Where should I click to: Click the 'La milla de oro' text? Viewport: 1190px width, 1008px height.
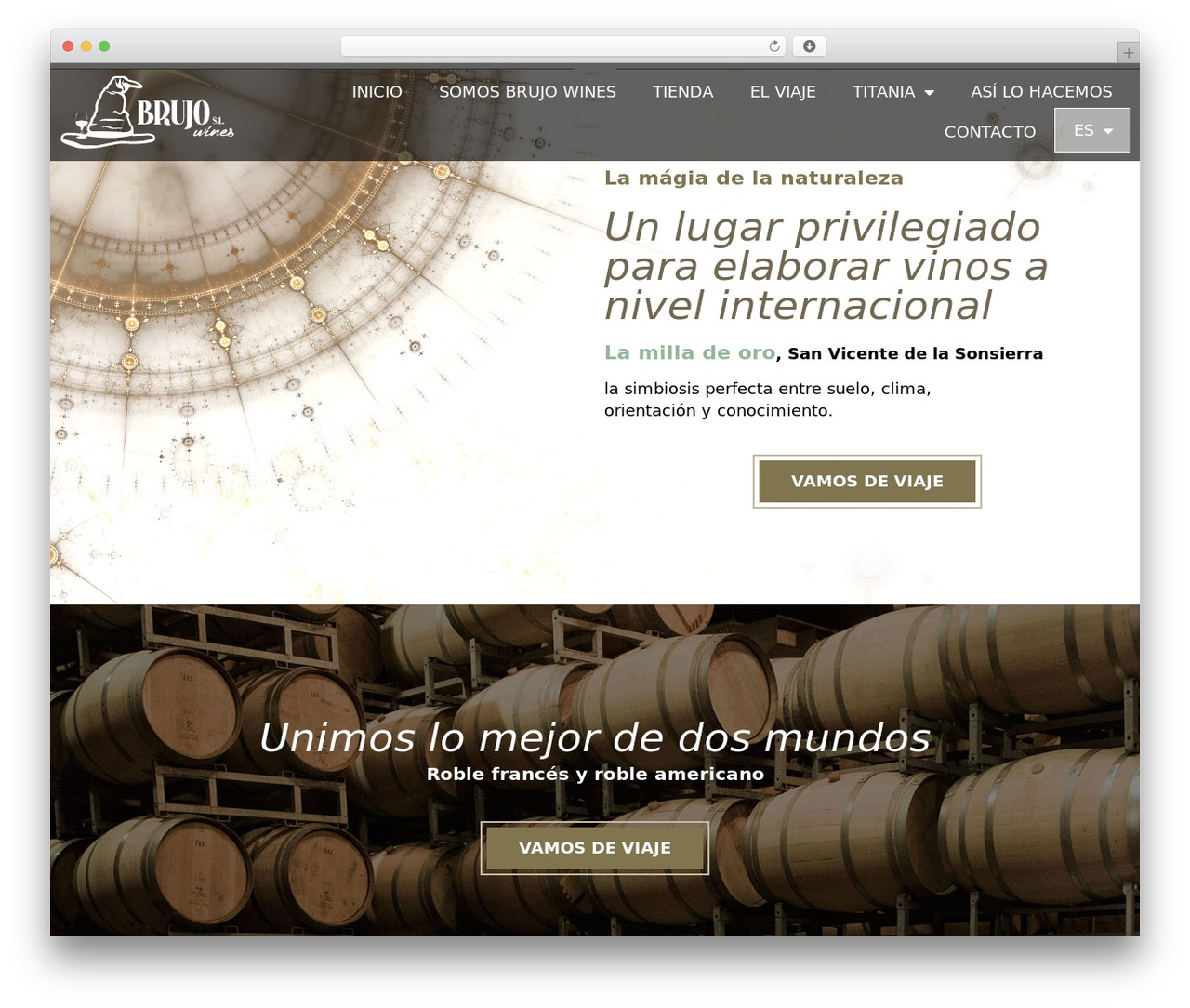click(x=690, y=352)
